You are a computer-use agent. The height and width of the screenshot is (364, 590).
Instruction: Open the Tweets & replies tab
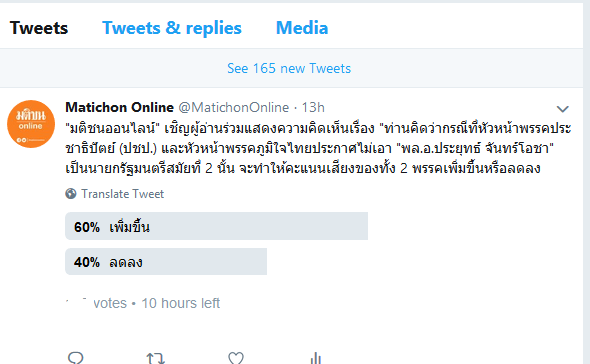point(172,28)
